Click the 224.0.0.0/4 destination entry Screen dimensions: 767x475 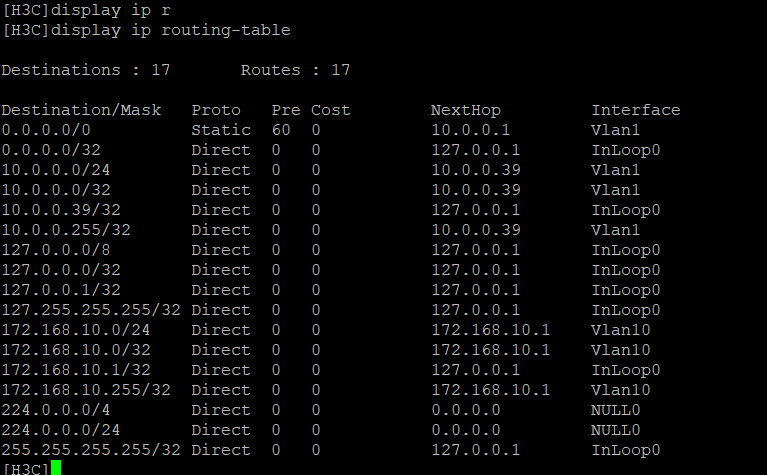click(56, 410)
